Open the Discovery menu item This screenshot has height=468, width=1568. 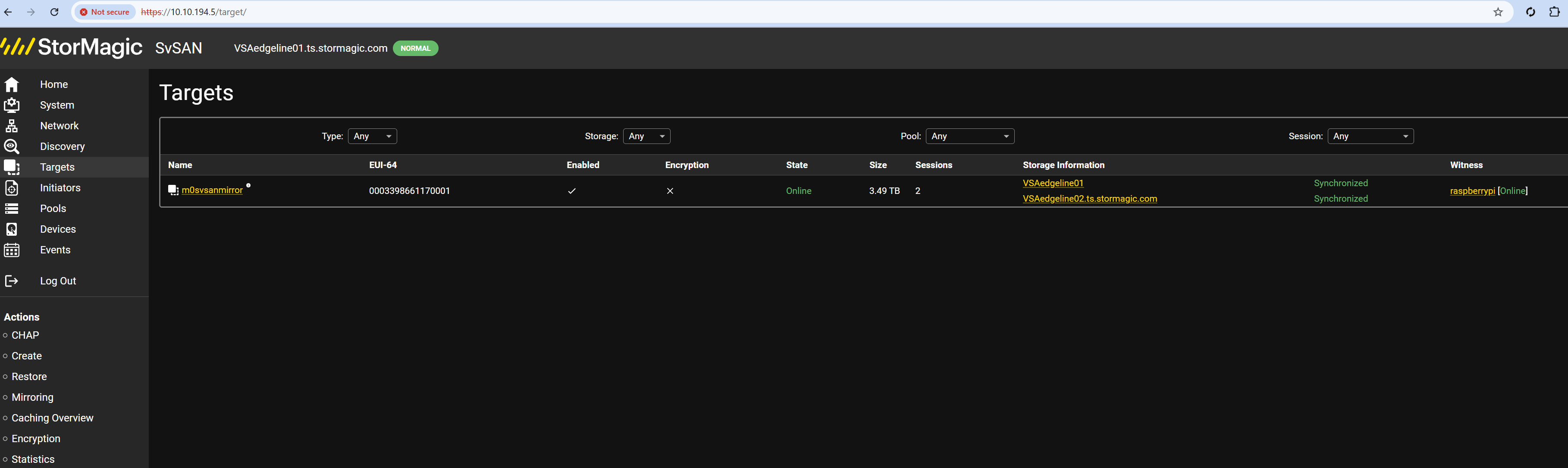coord(63,146)
